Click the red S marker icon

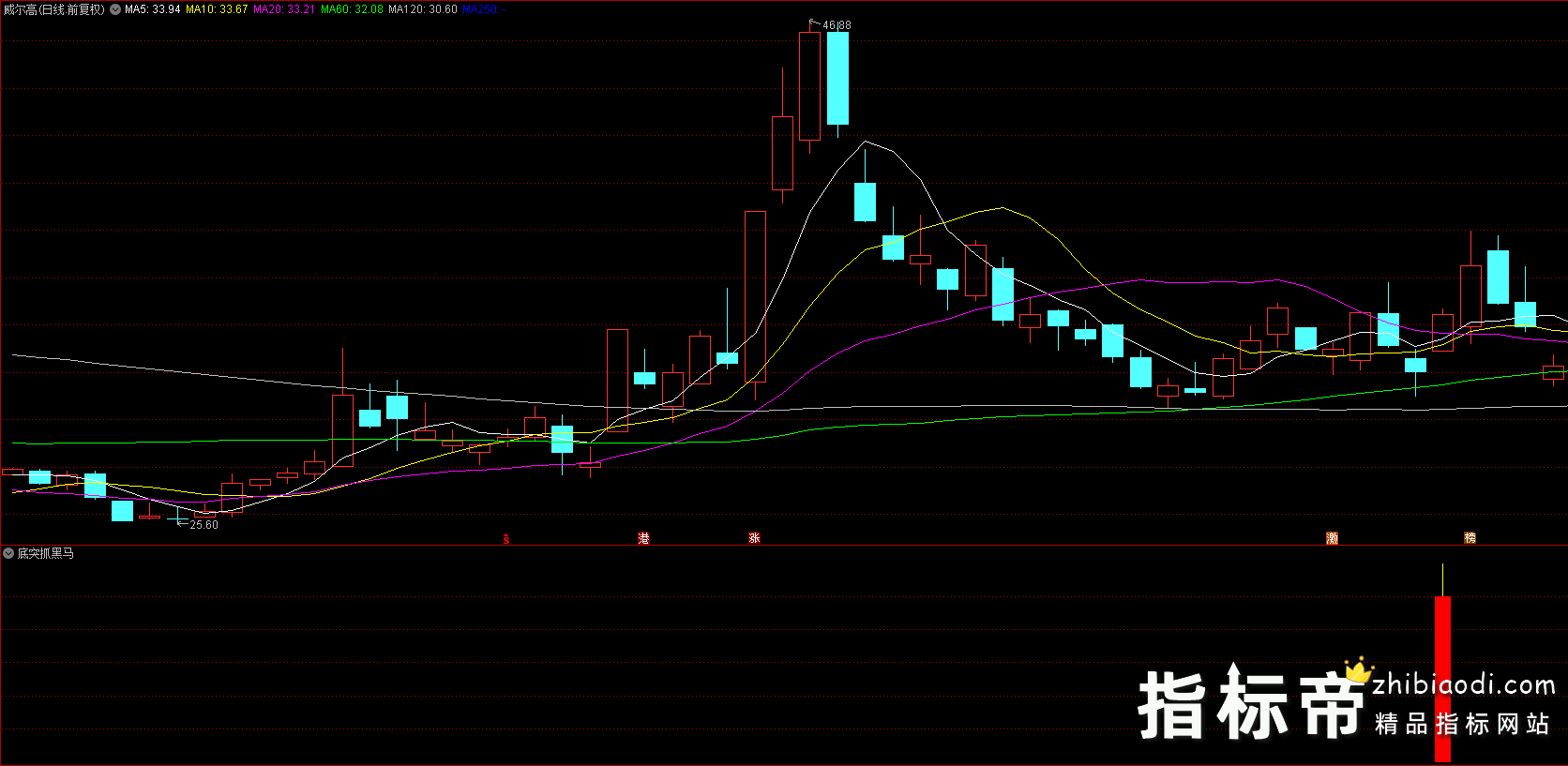[506, 539]
